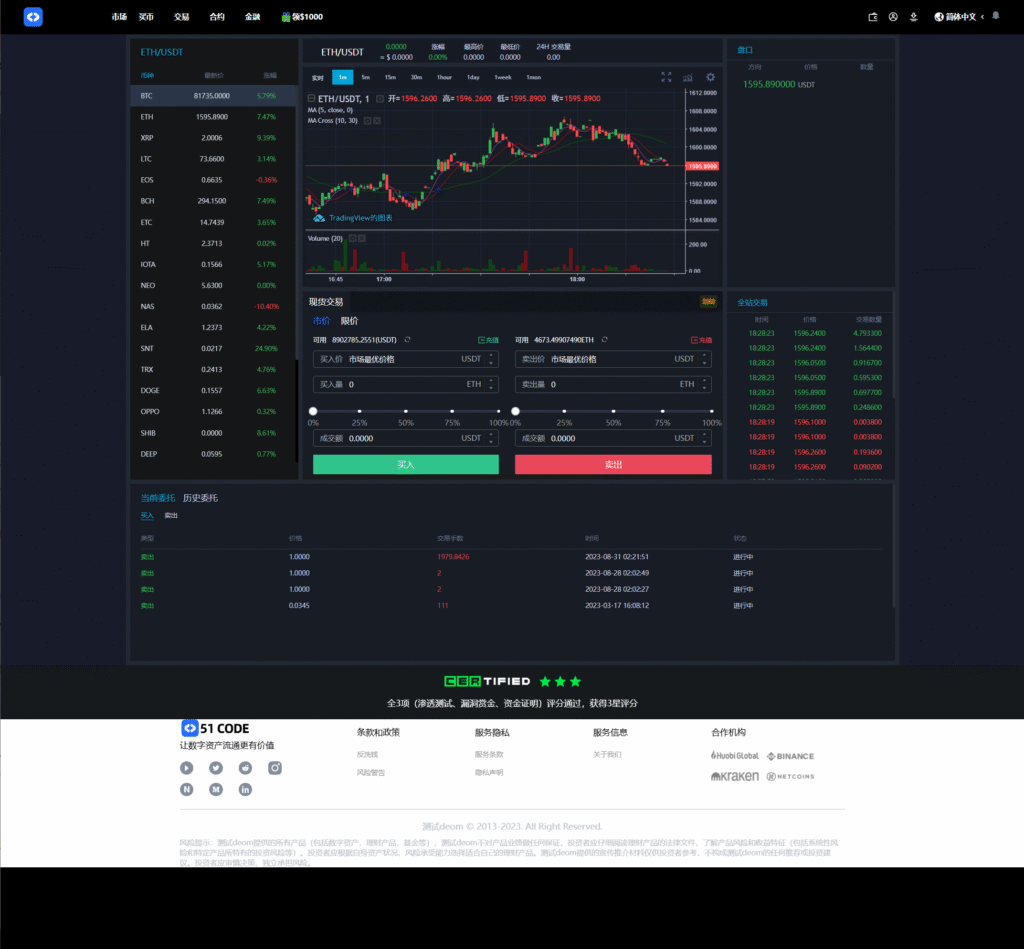Open the 简体中文 language dropdown
The height and width of the screenshot is (949, 1024).
(958, 17)
